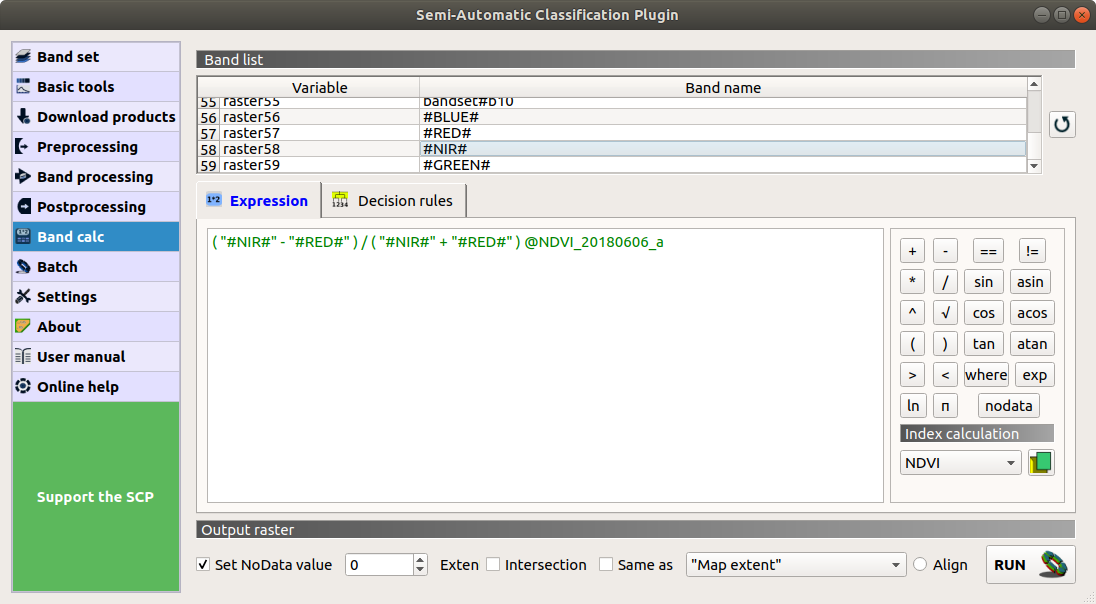This screenshot has height=604, width=1096.
Task: Expand the "Map extent" dropdown
Action: pyautogui.click(x=795, y=565)
